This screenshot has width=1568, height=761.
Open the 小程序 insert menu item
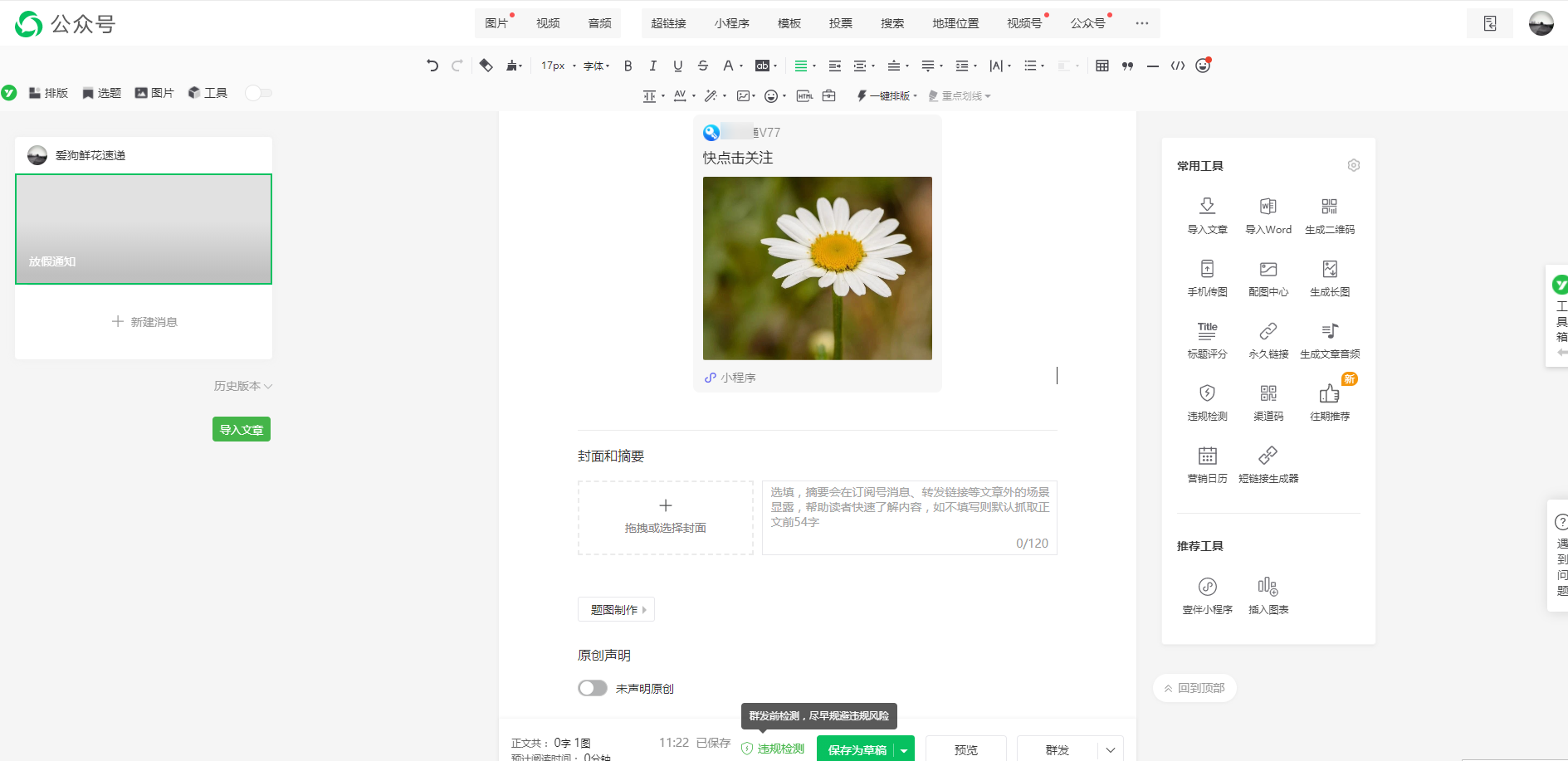(x=731, y=23)
